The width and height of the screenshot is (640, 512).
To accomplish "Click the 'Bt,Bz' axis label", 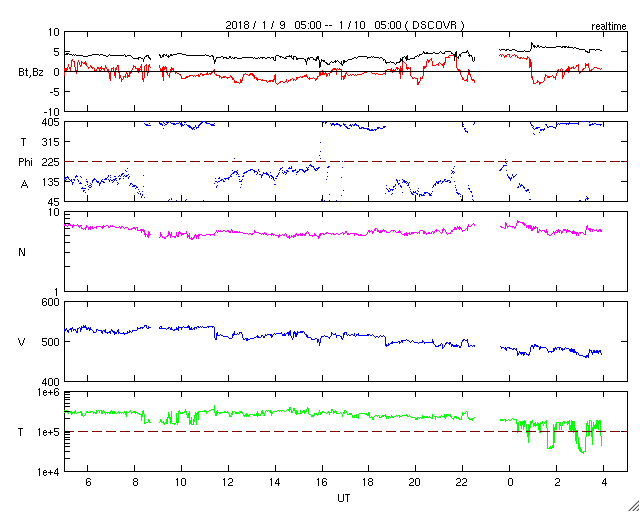I will point(31,73).
